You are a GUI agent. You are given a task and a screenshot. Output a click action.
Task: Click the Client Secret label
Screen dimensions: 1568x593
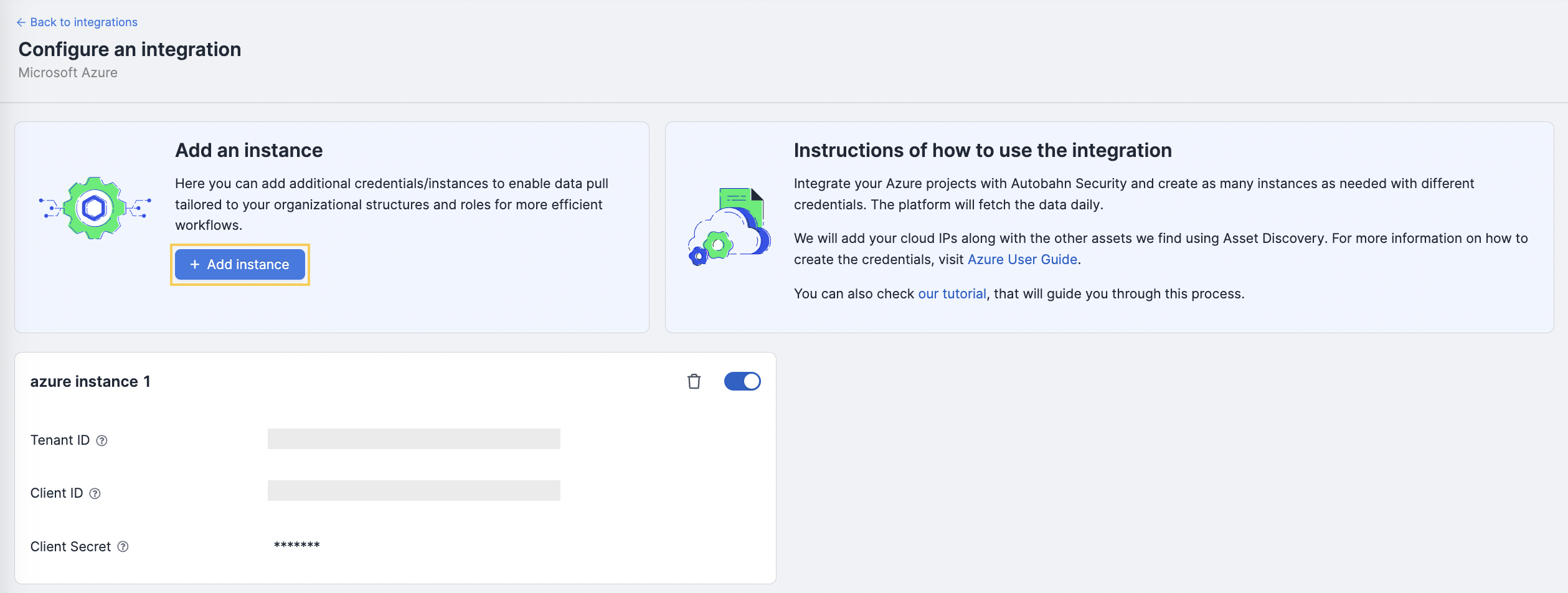70,546
